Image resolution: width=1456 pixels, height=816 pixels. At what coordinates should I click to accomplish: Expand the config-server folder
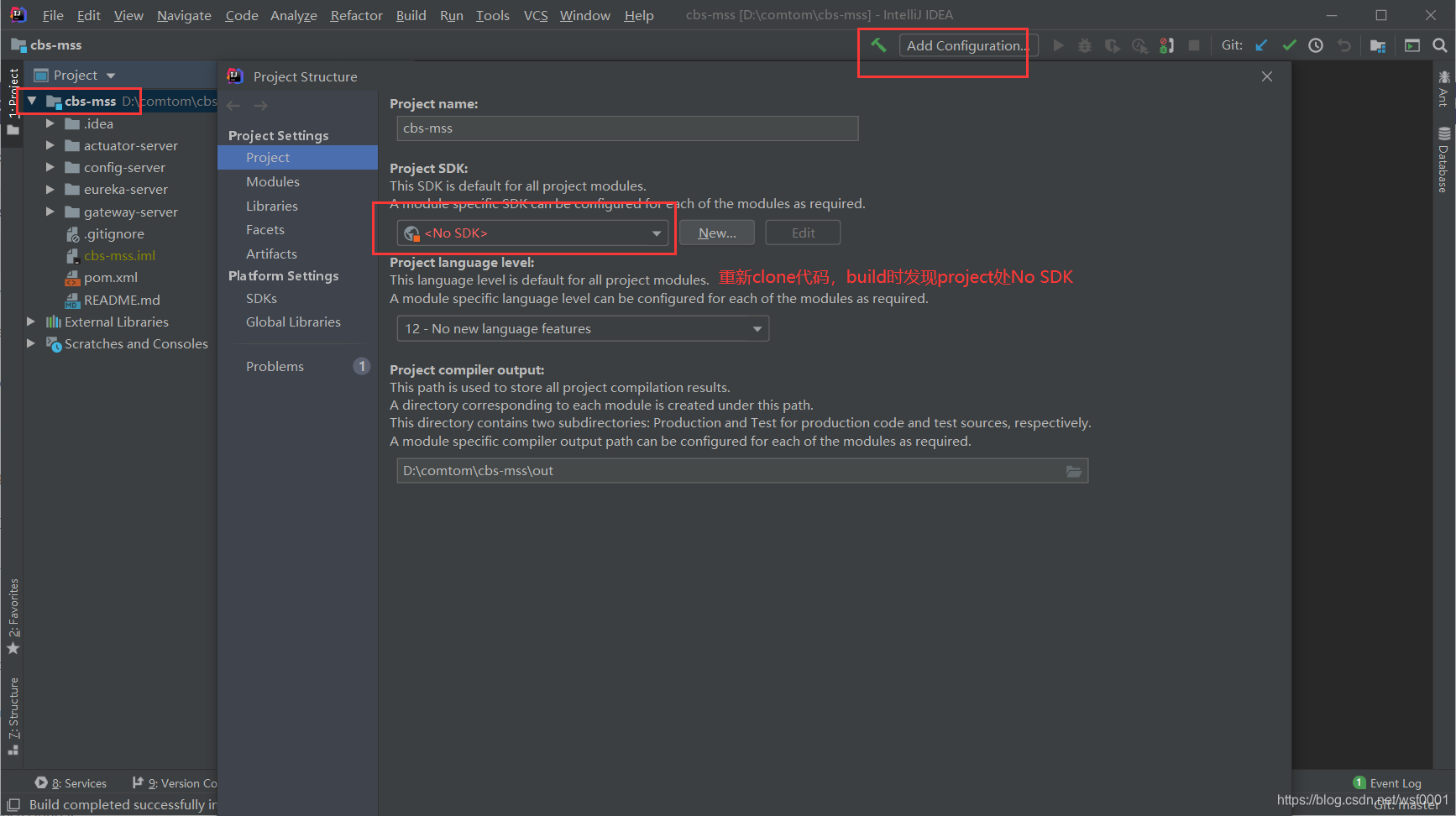(50, 167)
